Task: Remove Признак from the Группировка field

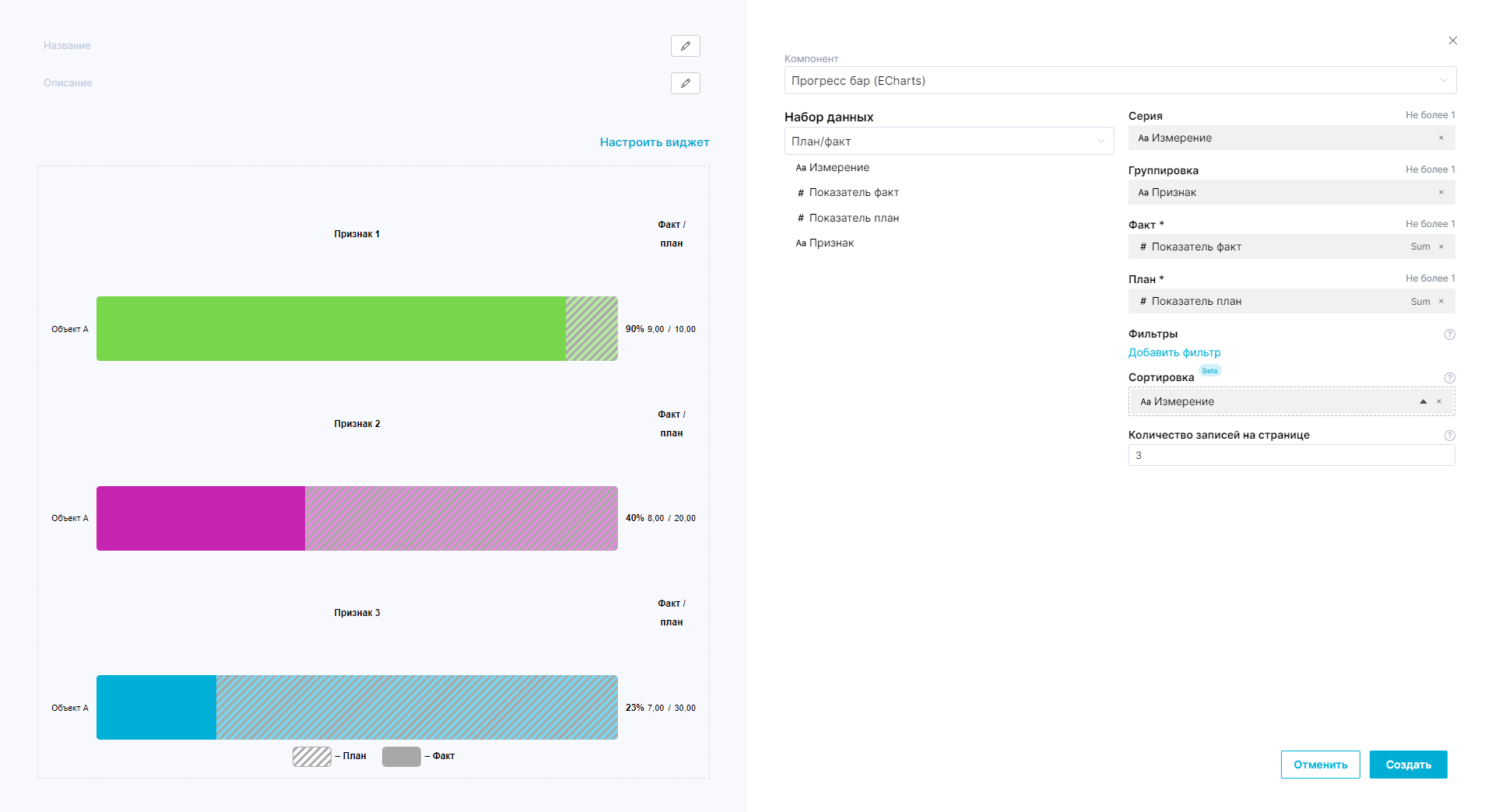Action: pos(1441,192)
